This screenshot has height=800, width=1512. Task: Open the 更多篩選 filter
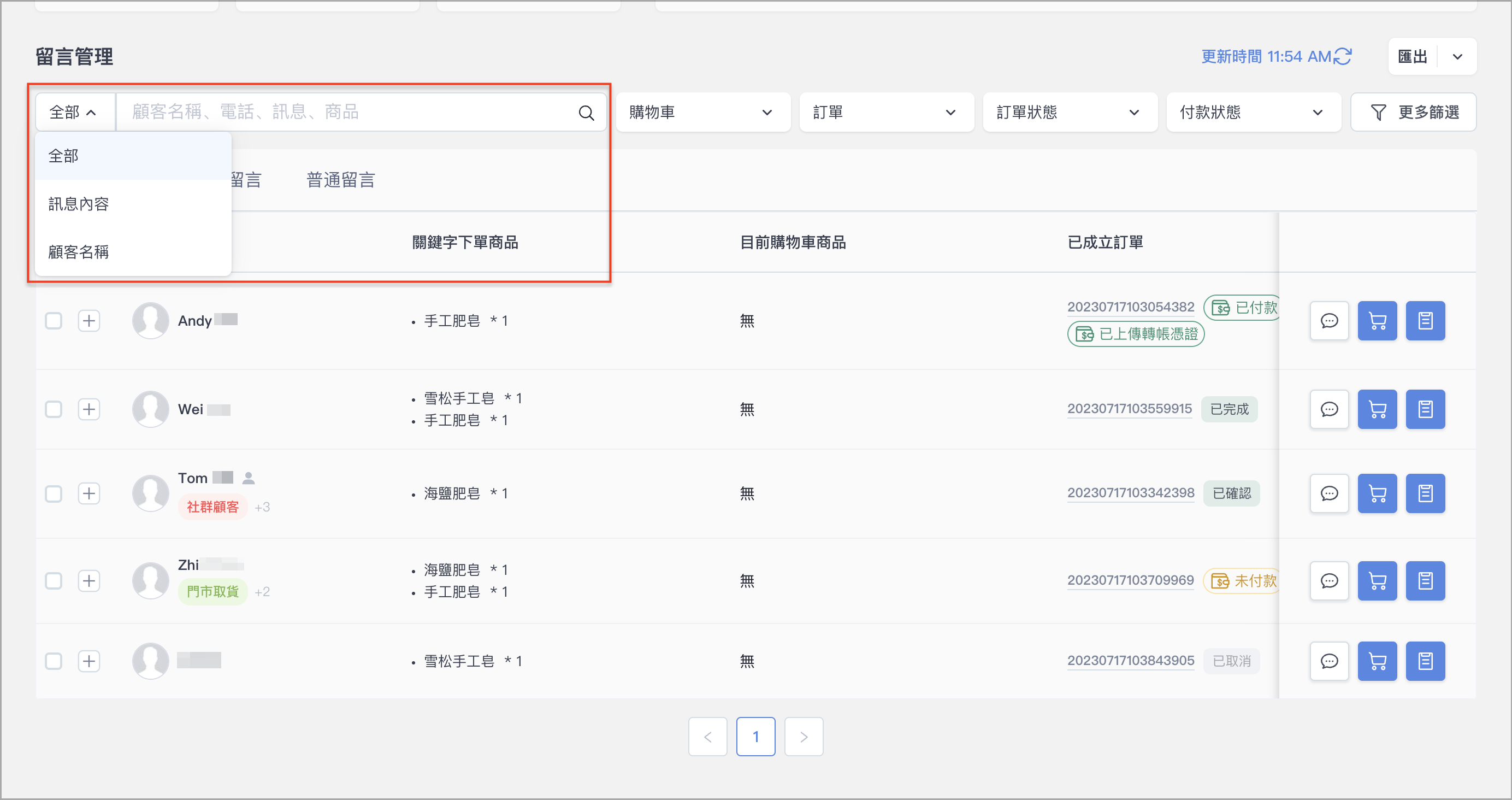(x=1413, y=112)
